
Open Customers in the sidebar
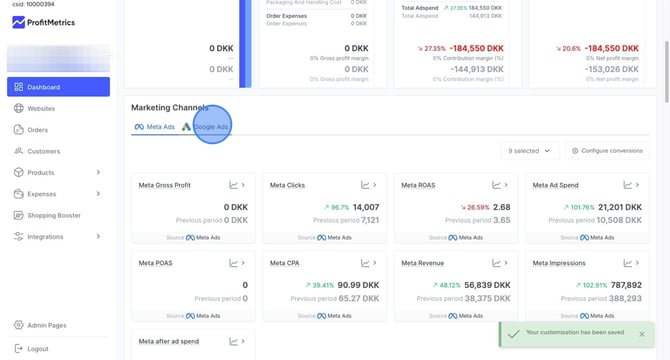coord(44,151)
